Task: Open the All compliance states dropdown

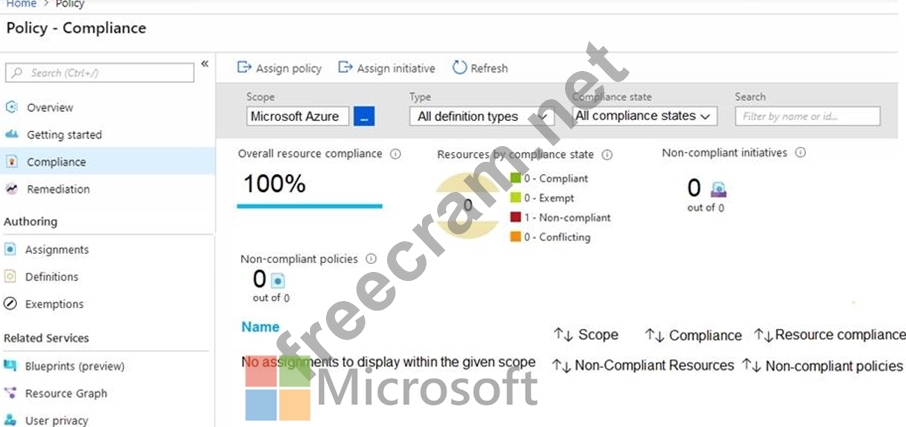Action: tap(645, 116)
